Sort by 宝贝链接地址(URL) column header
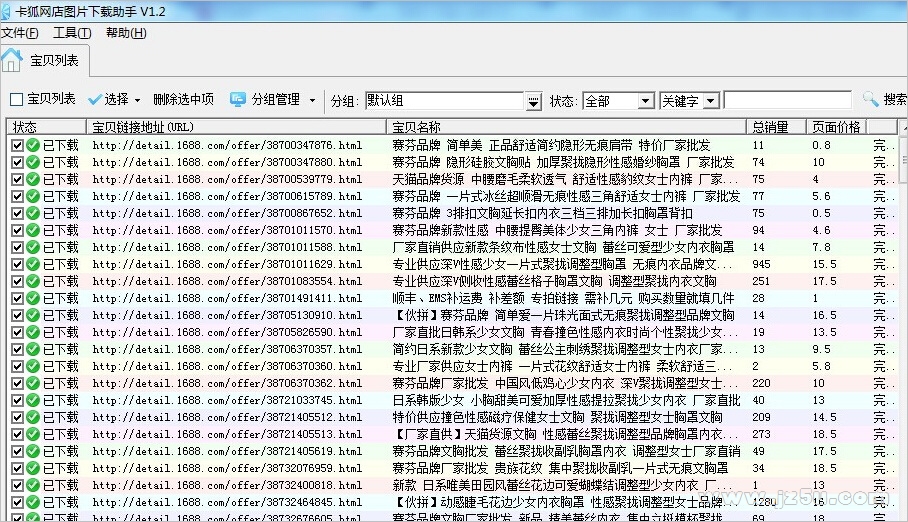Viewport: 908px width, 522px height. pos(236,127)
